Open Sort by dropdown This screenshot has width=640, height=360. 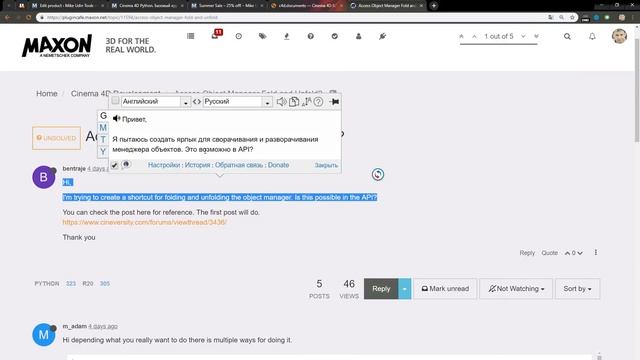point(577,289)
